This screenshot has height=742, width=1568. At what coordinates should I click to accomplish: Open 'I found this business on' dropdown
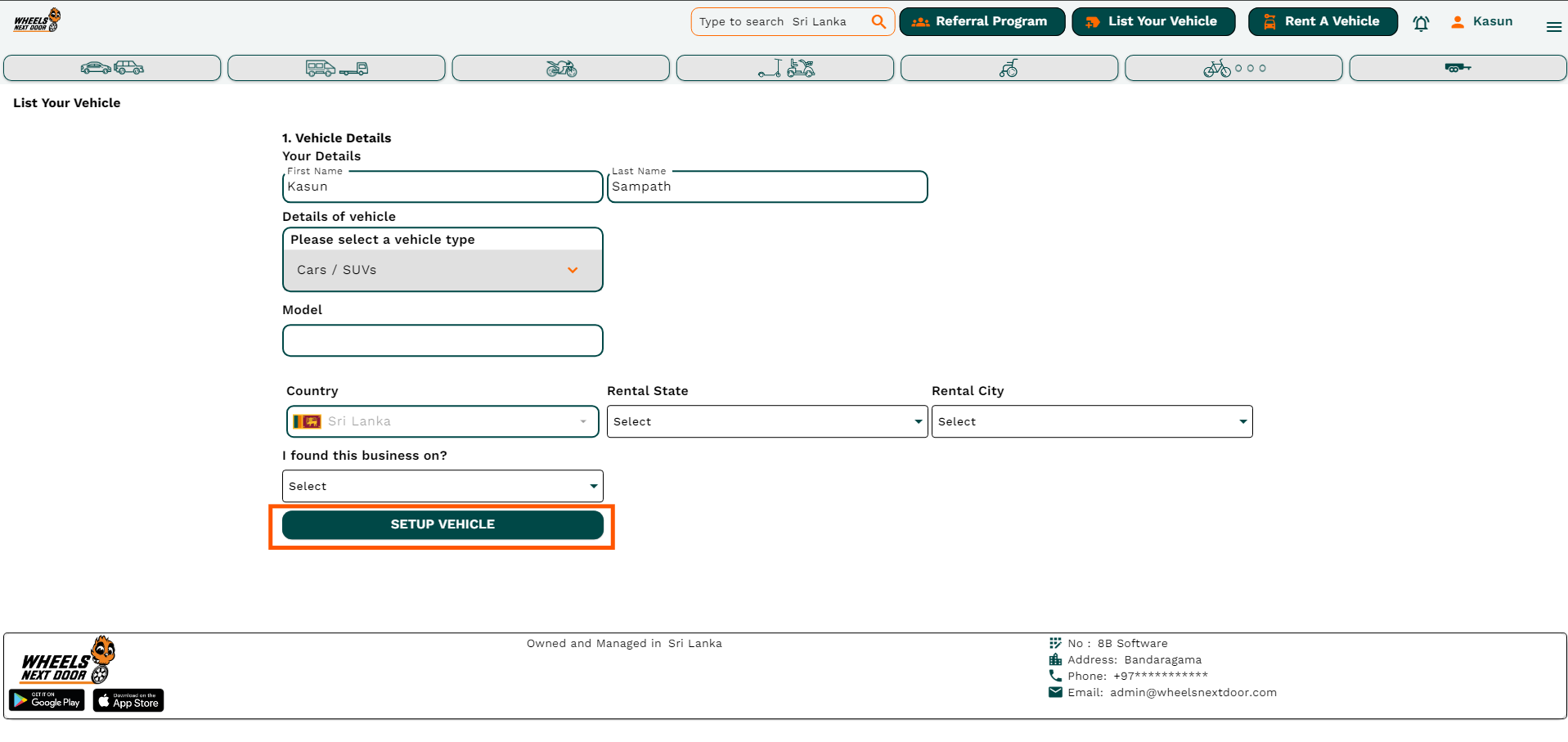click(x=443, y=486)
